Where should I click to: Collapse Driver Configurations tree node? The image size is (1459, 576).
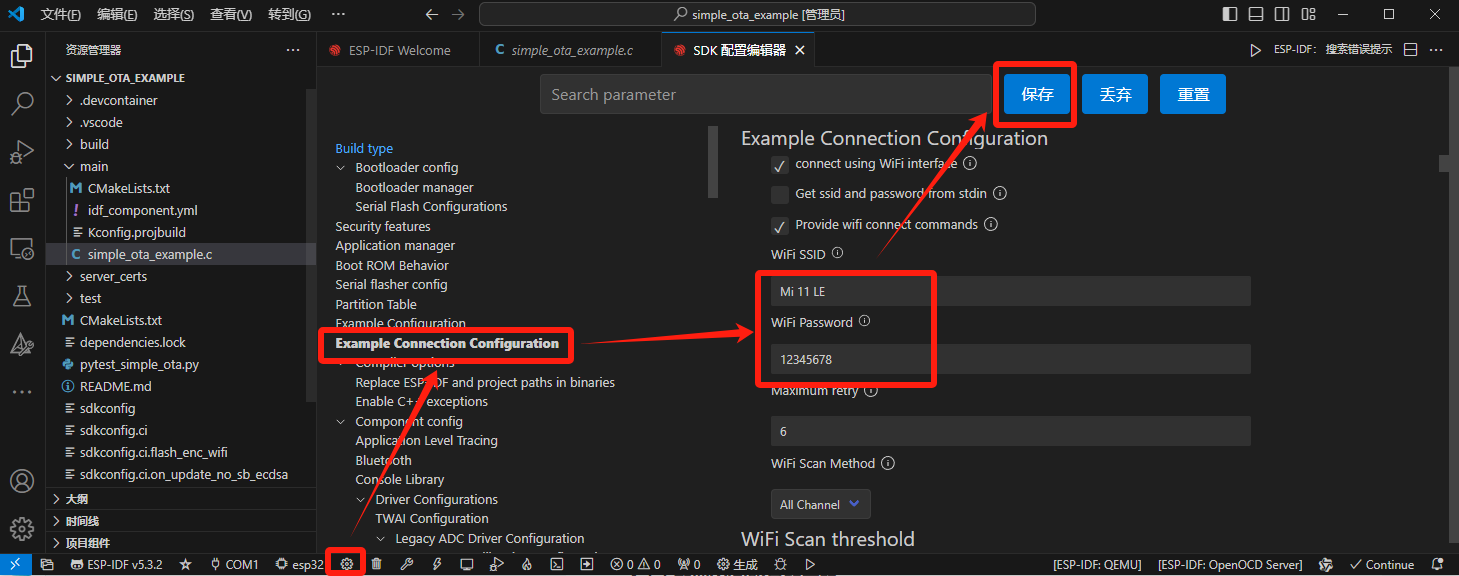(x=361, y=500)
